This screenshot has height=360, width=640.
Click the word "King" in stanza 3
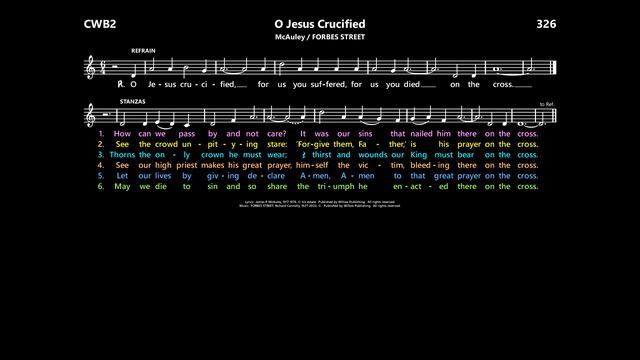point(418,155)
